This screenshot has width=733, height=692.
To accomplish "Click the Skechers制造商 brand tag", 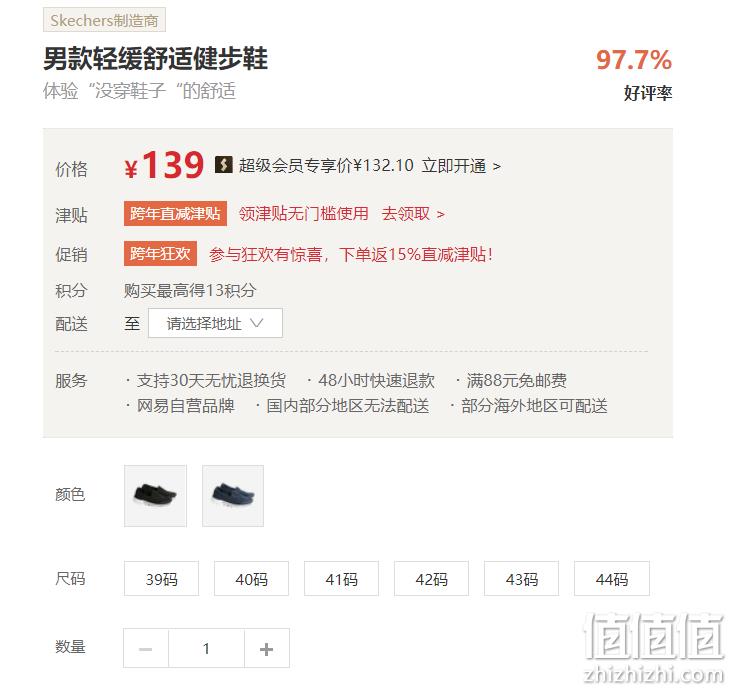I will pos(104,20).
